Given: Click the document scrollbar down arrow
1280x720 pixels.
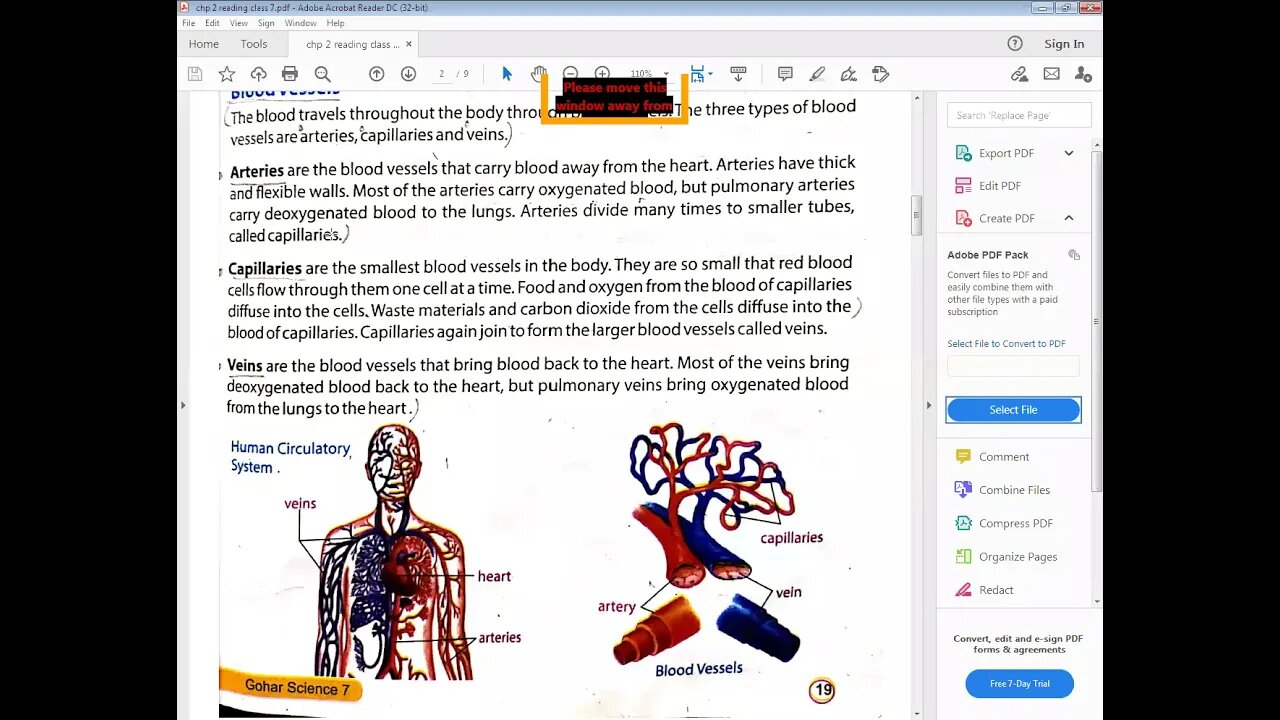Looking at the screenshot, I should pyautogui.click(x=916, y=714).
